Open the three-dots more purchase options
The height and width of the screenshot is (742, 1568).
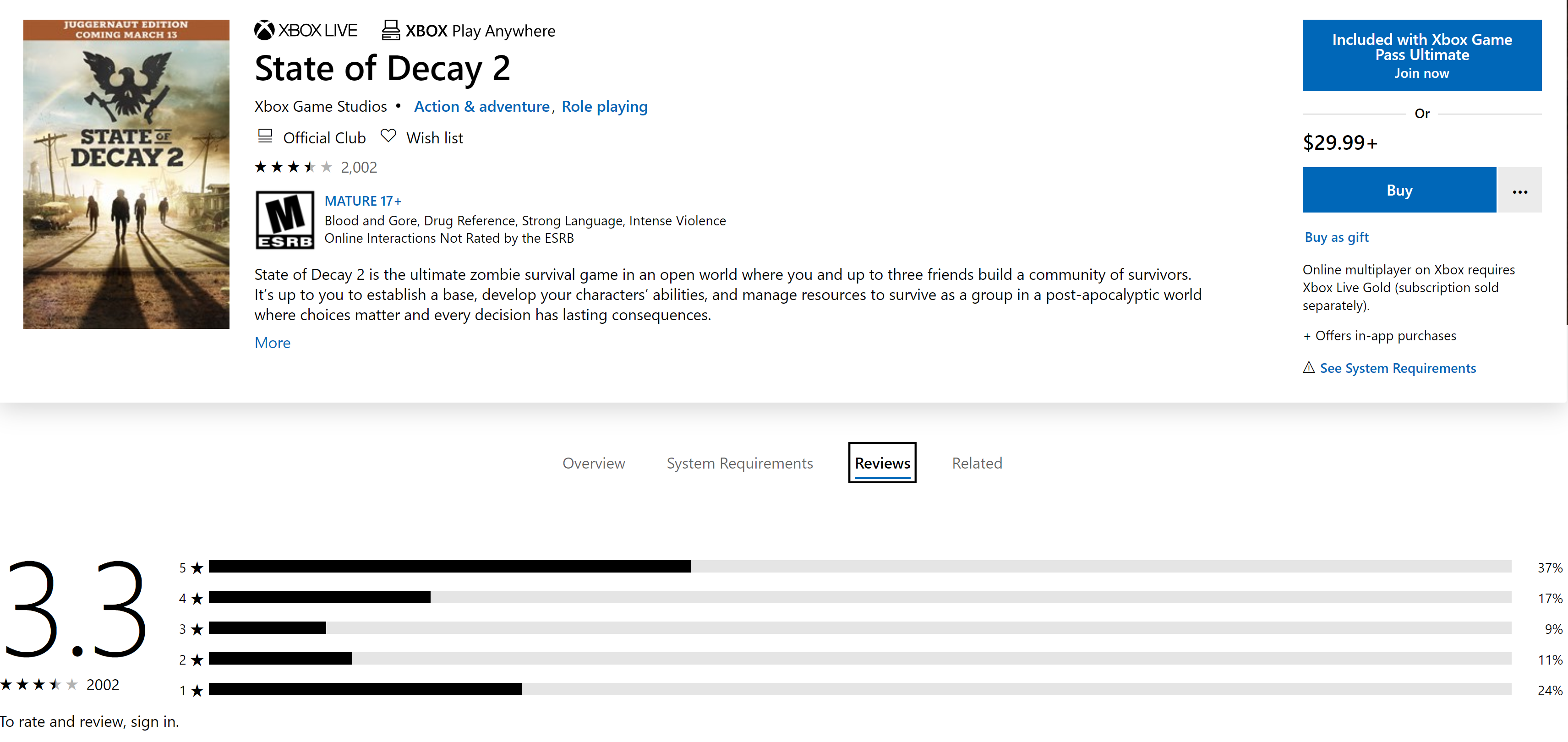tap(1519, 191)
